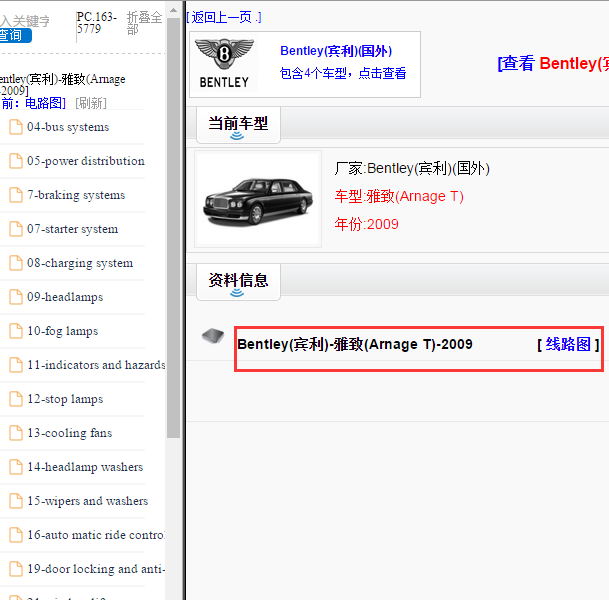Select 14-headlamp washers entry

85,467
